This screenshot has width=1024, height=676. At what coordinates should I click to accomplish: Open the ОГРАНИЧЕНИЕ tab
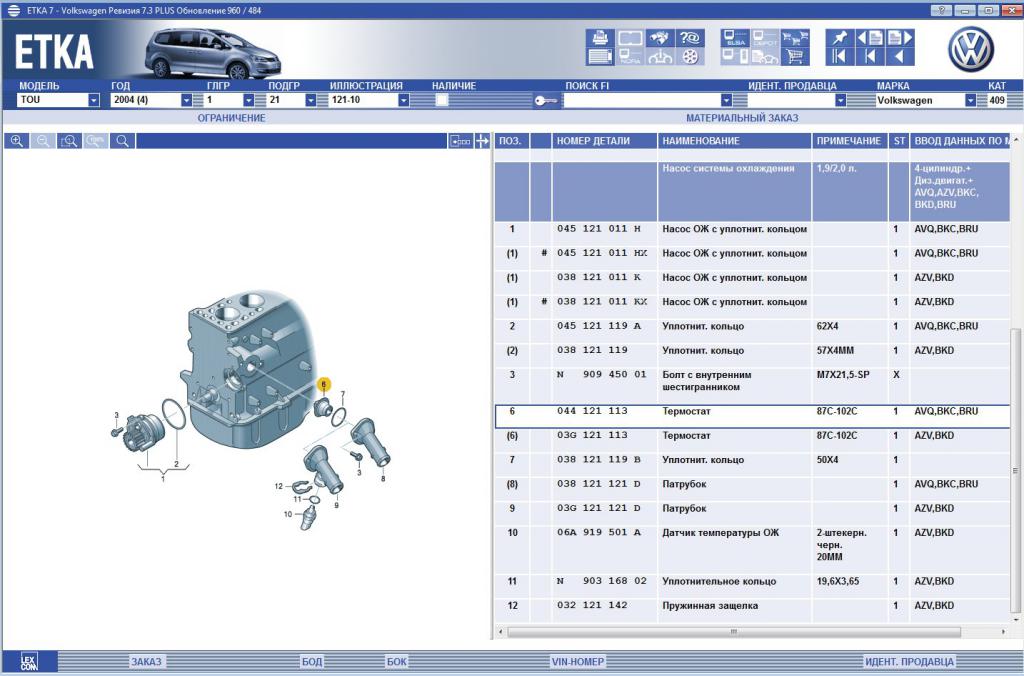point(231,118)
